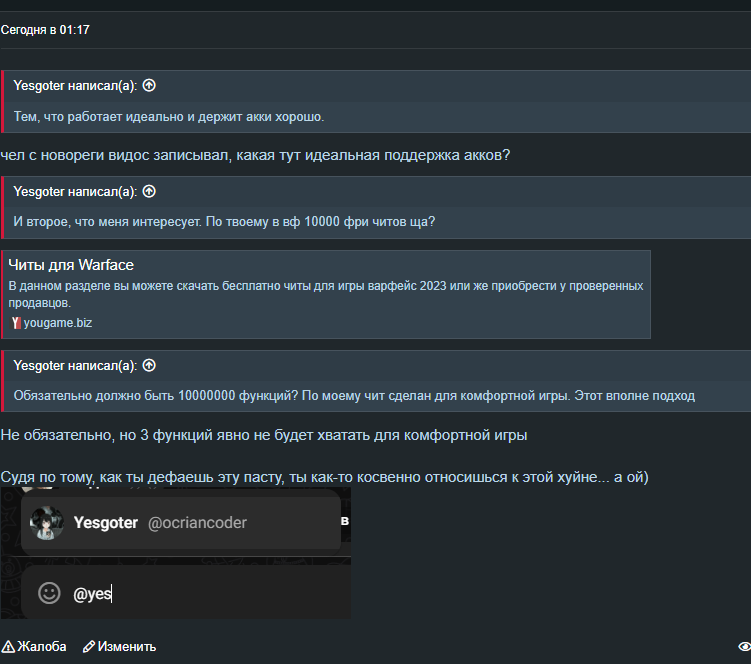Click jump arrow in quote about 10000000 функций
751x664 pixels.
point(149,366)
